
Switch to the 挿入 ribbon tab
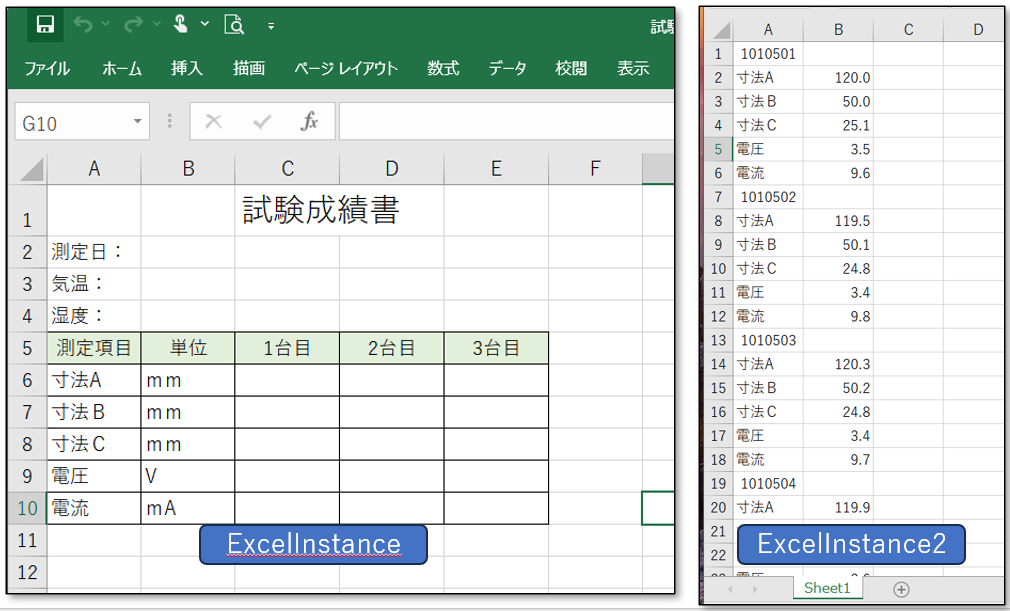tap(186, 69)
